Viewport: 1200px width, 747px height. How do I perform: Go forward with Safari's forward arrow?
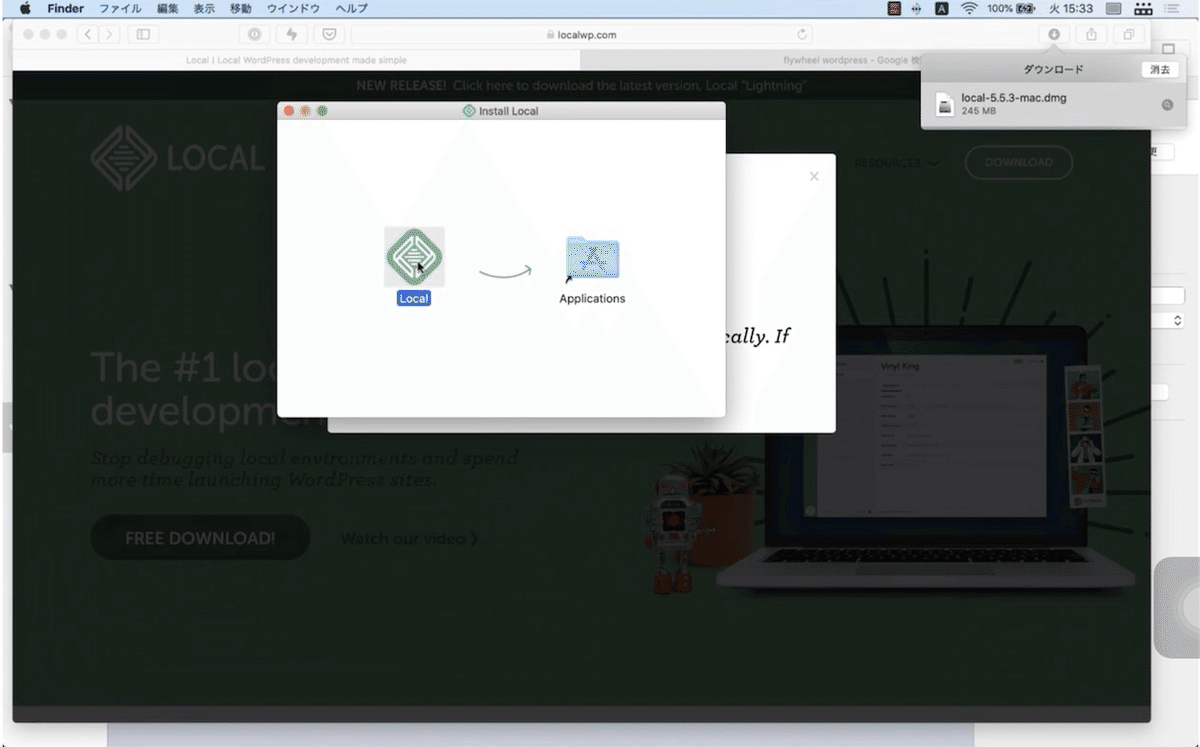(107, 34)
